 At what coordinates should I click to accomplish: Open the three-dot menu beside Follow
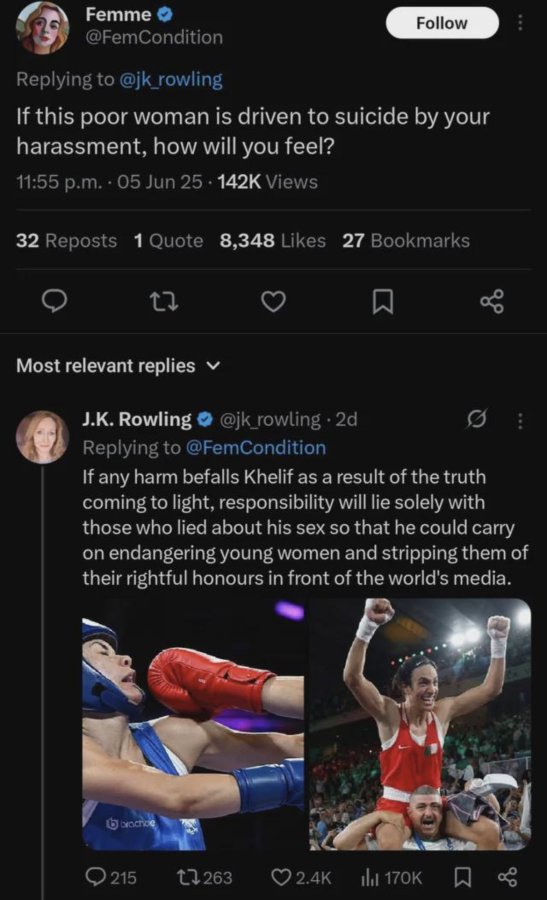point(520,23)
